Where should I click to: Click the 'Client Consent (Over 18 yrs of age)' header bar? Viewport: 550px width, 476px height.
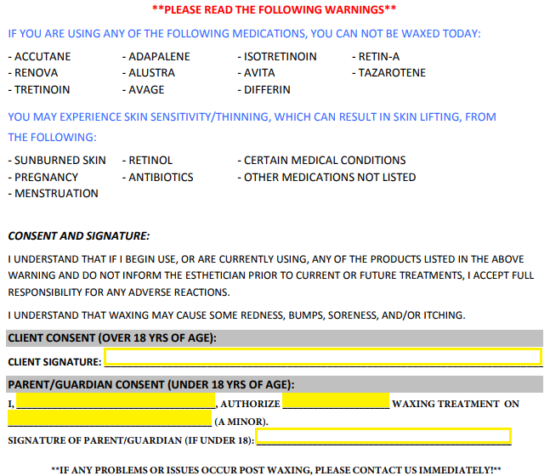[274, 338]
